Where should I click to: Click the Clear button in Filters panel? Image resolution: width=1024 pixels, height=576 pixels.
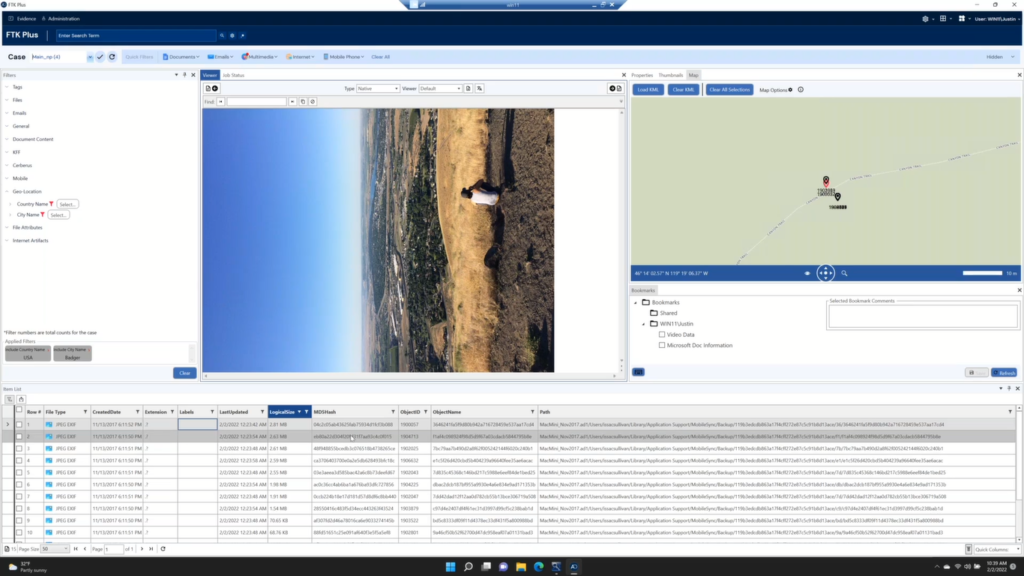(185, 373)
